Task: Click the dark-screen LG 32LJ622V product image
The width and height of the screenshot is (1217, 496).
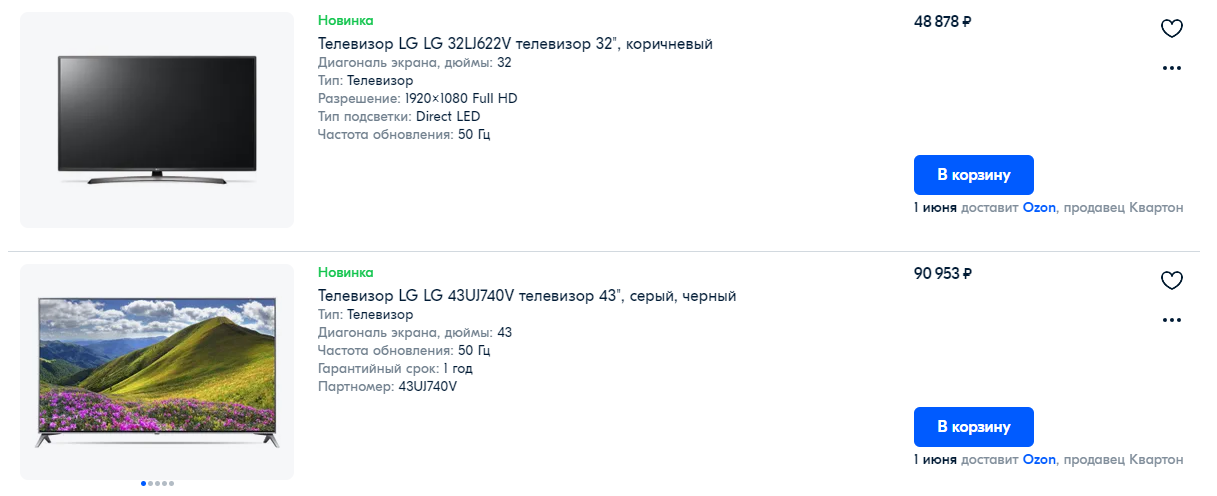Action: click(157, 120)
